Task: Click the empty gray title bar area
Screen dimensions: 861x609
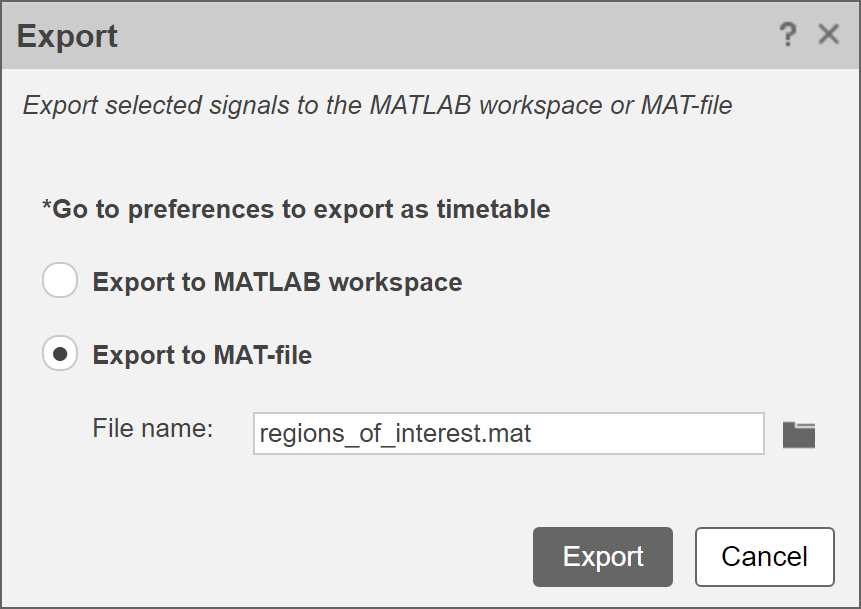Action: point(450,36)
